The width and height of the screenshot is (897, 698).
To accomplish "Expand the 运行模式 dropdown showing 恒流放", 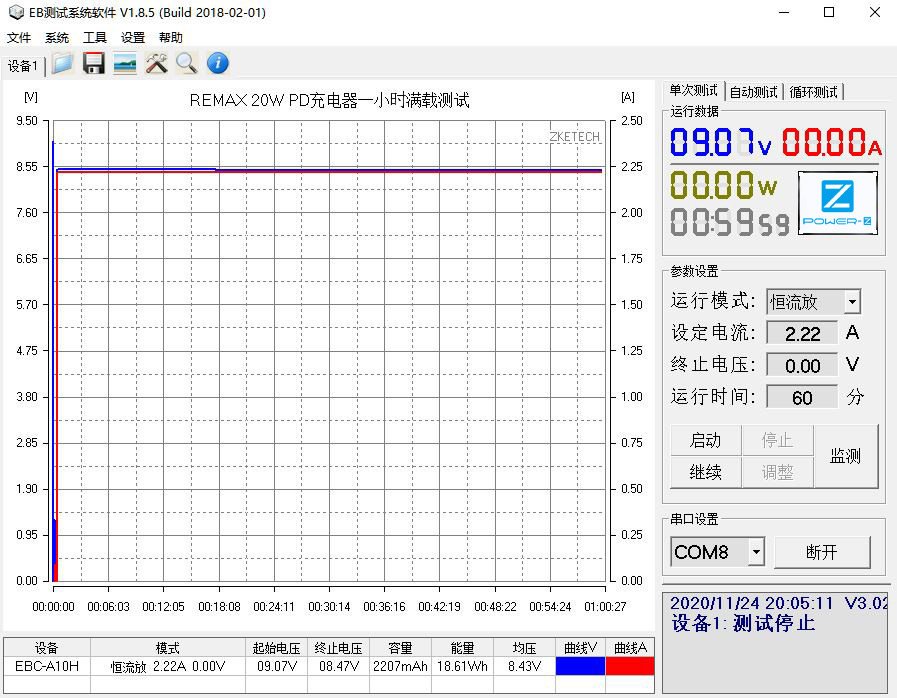I will [x=852, y=302].
